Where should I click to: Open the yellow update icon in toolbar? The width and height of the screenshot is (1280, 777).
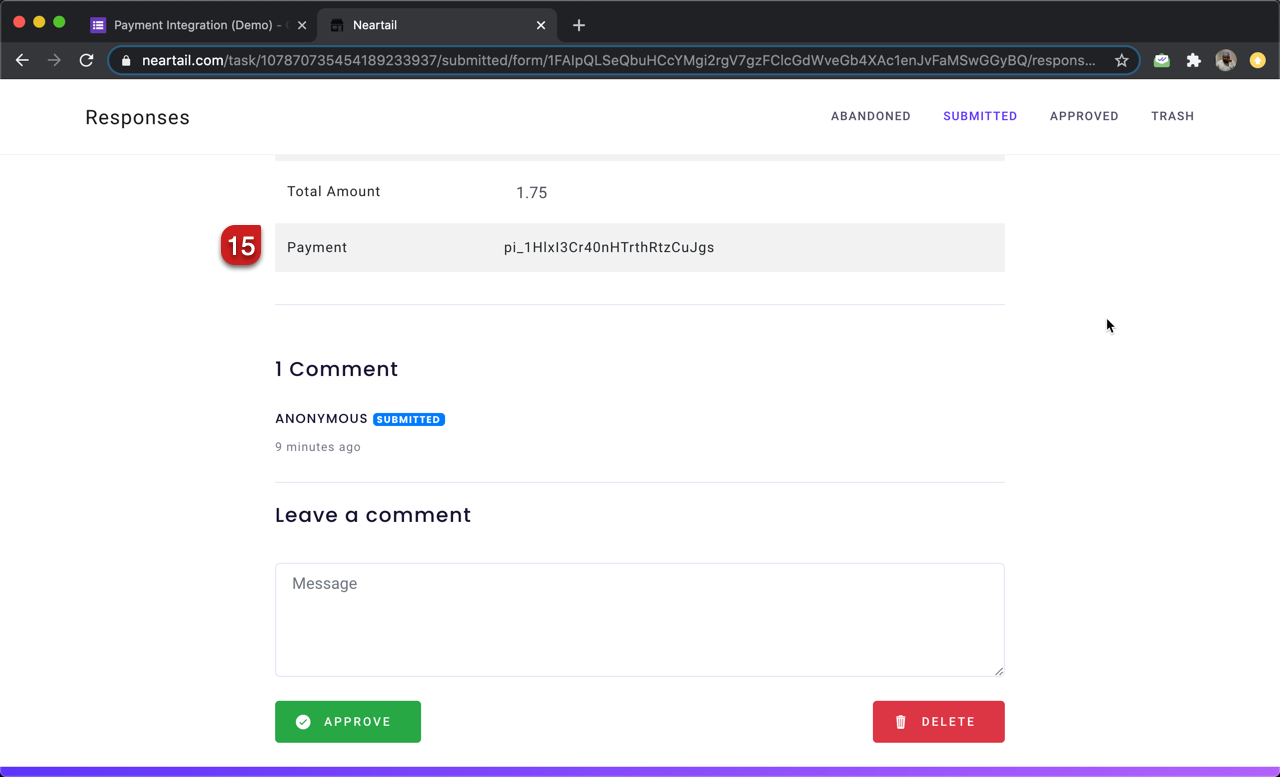(x=1257, y=60)
